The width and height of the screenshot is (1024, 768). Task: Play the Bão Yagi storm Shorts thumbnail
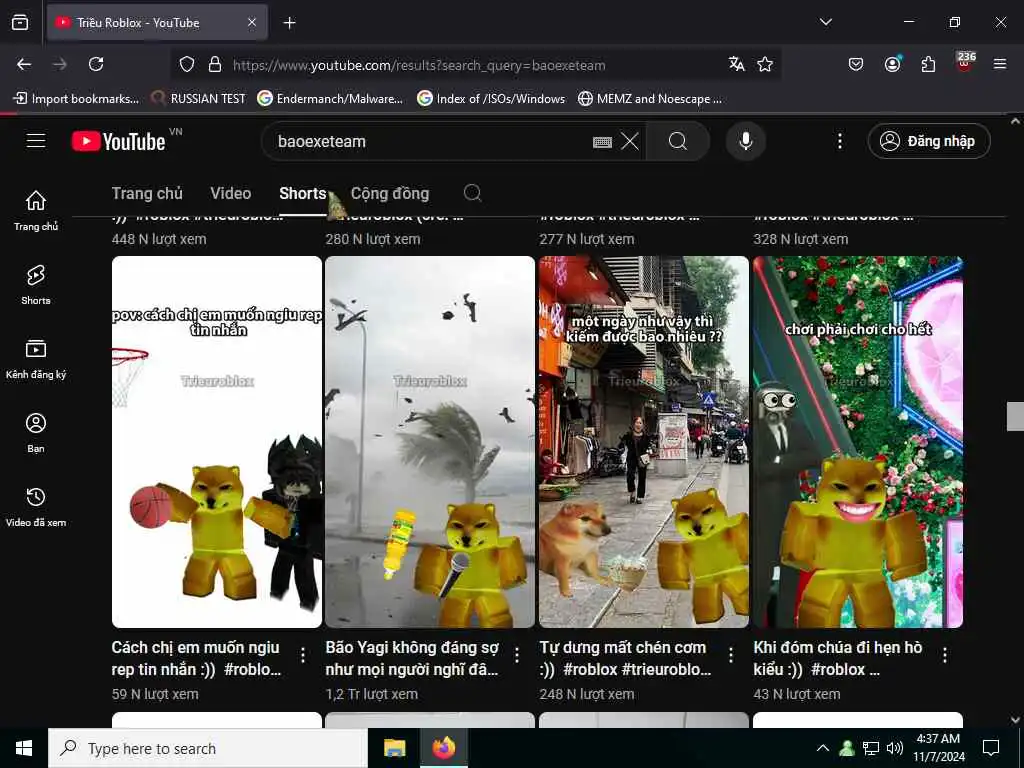pos(430,441)
